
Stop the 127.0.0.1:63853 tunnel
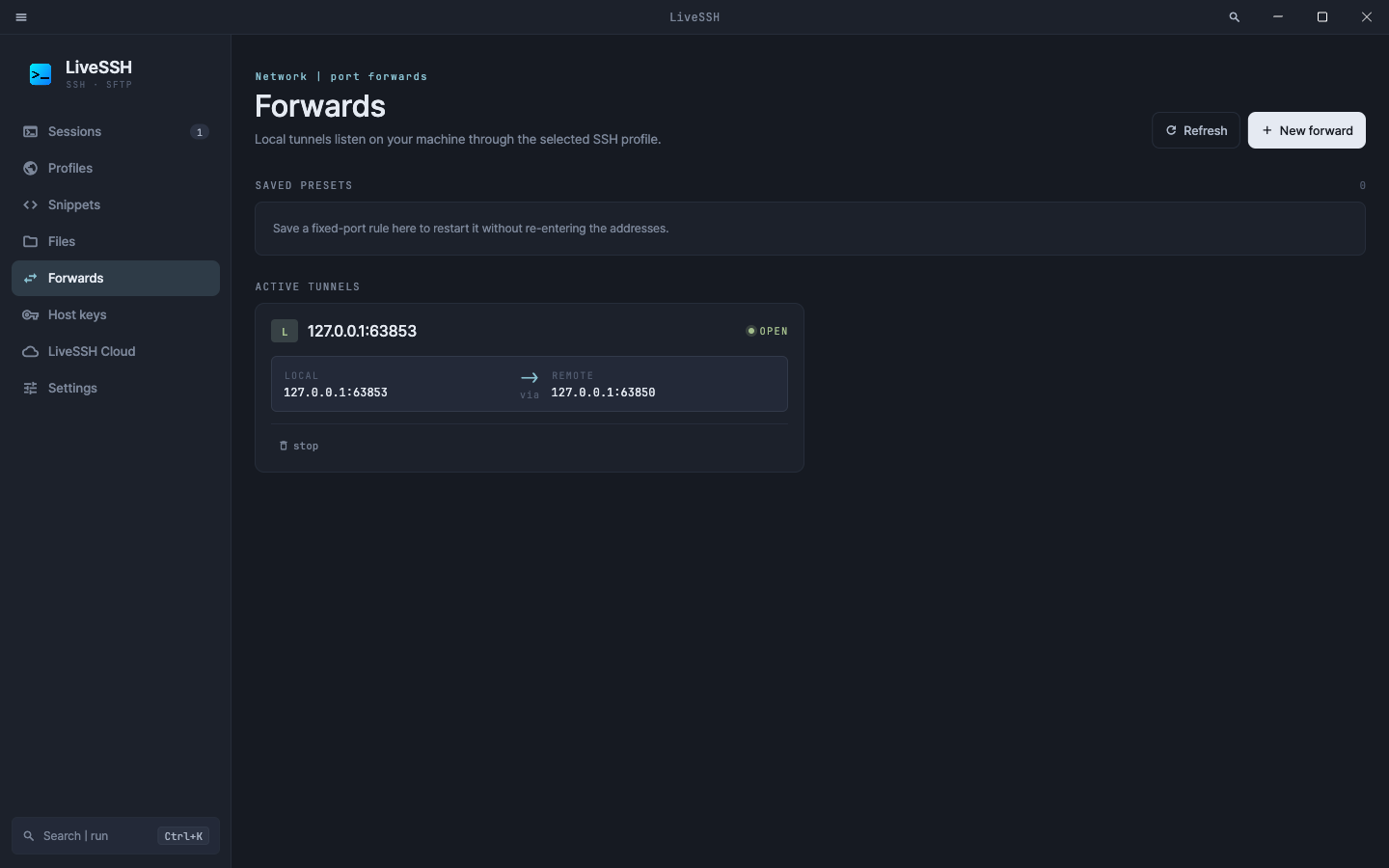[x=299, y=446]
